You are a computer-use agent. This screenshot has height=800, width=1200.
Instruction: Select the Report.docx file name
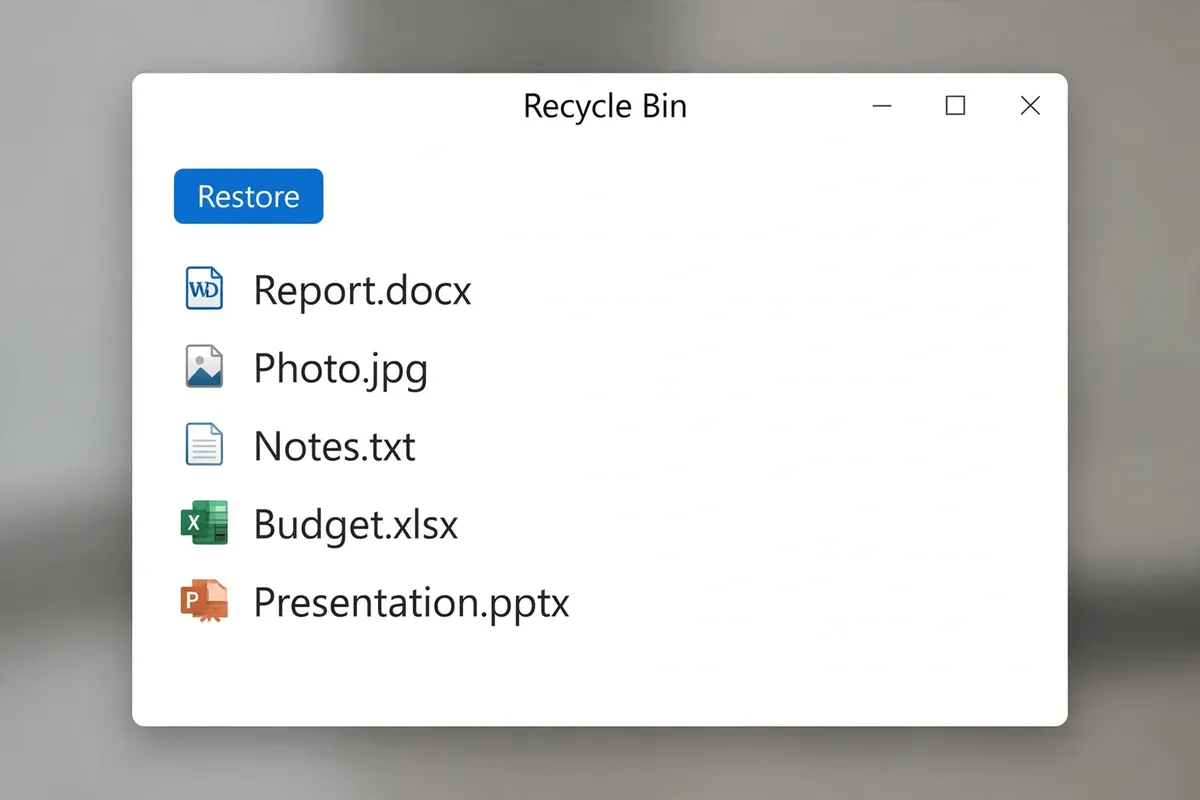(x=362, y=290)
